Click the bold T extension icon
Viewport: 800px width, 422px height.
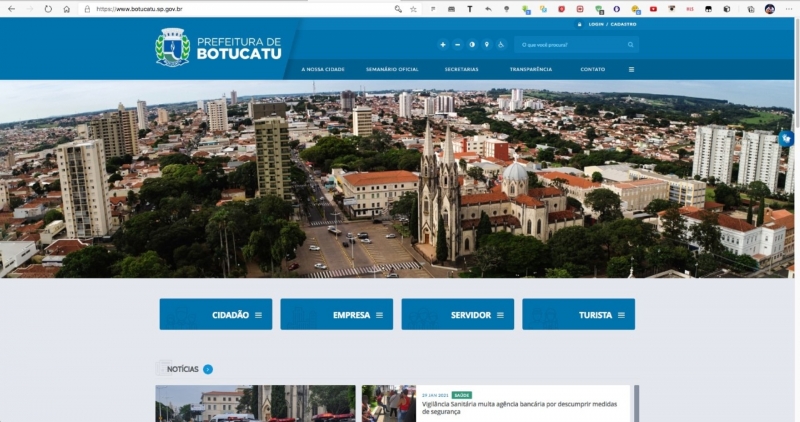469,9
